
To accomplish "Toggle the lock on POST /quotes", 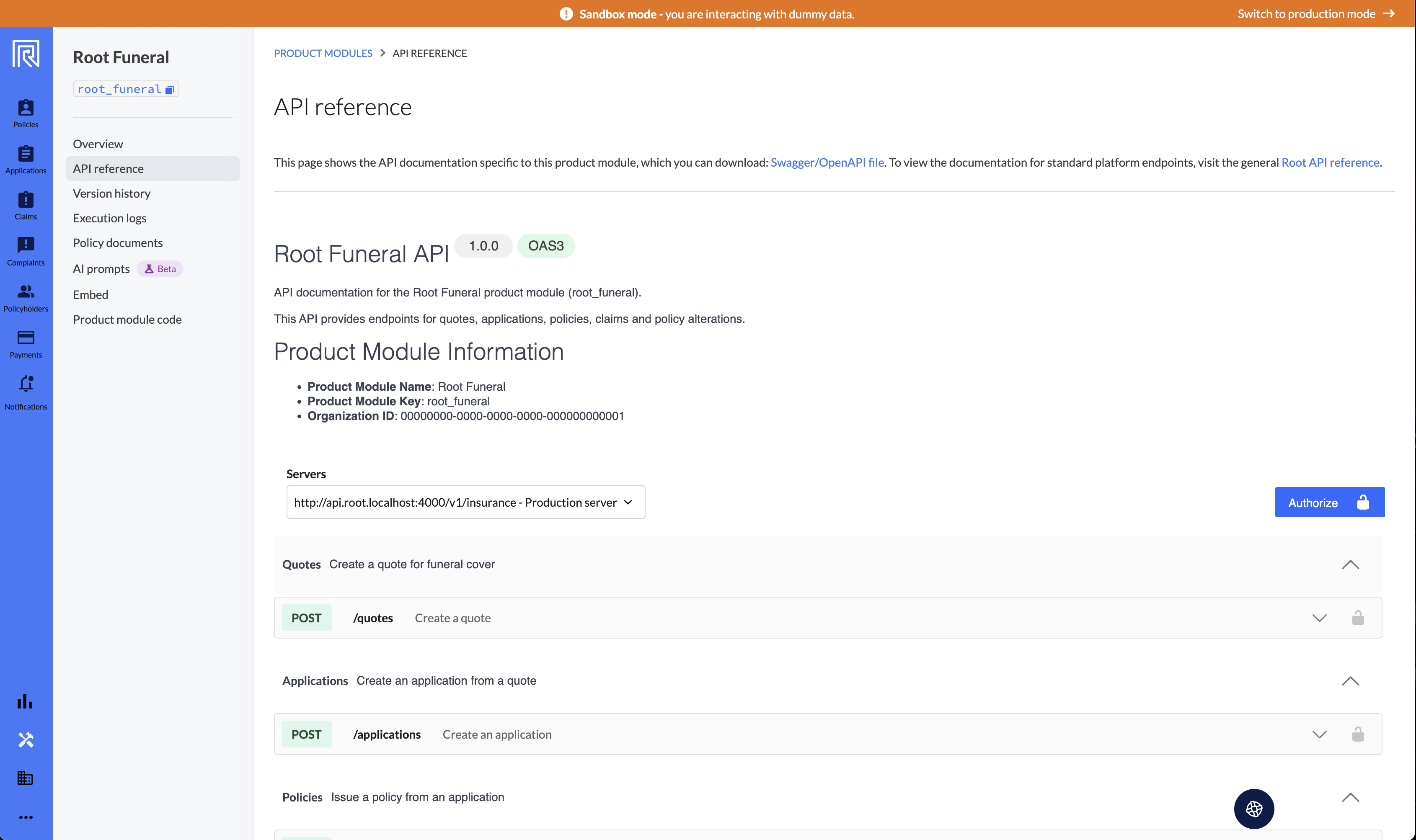I will click(1357, 618).
